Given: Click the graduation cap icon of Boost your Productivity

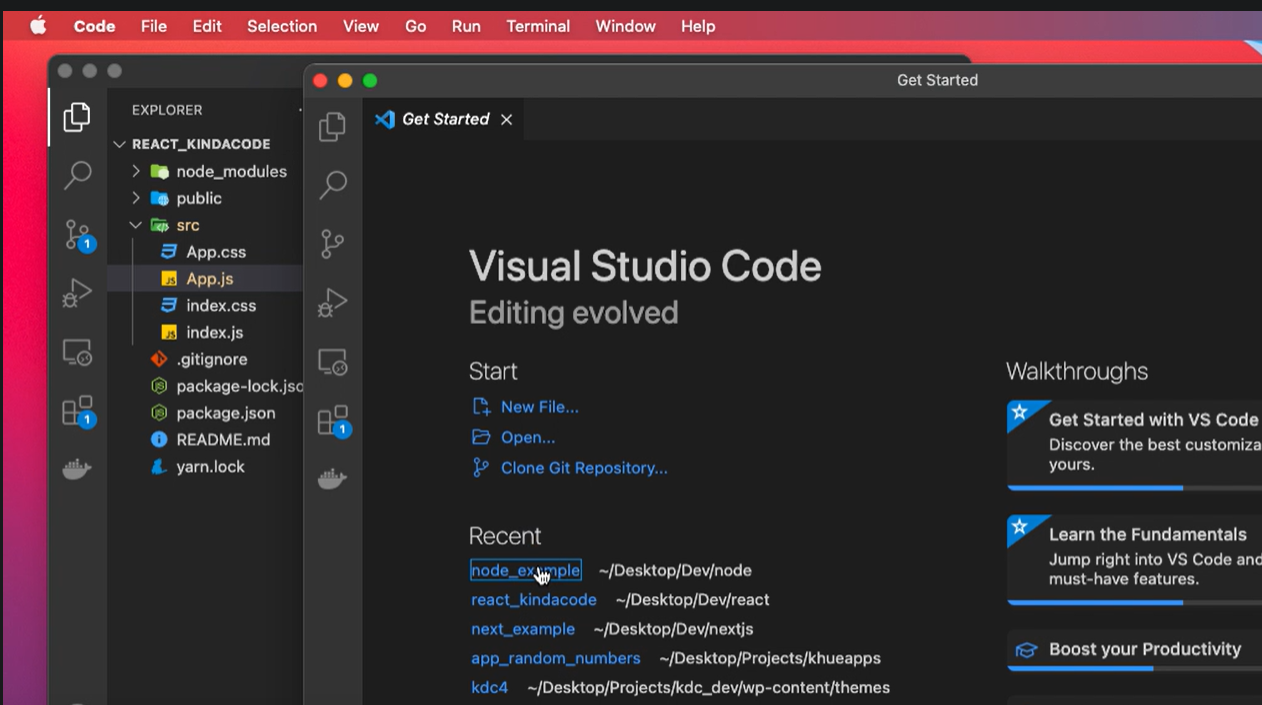Looking at the screenshot, I should [1026, 650].
